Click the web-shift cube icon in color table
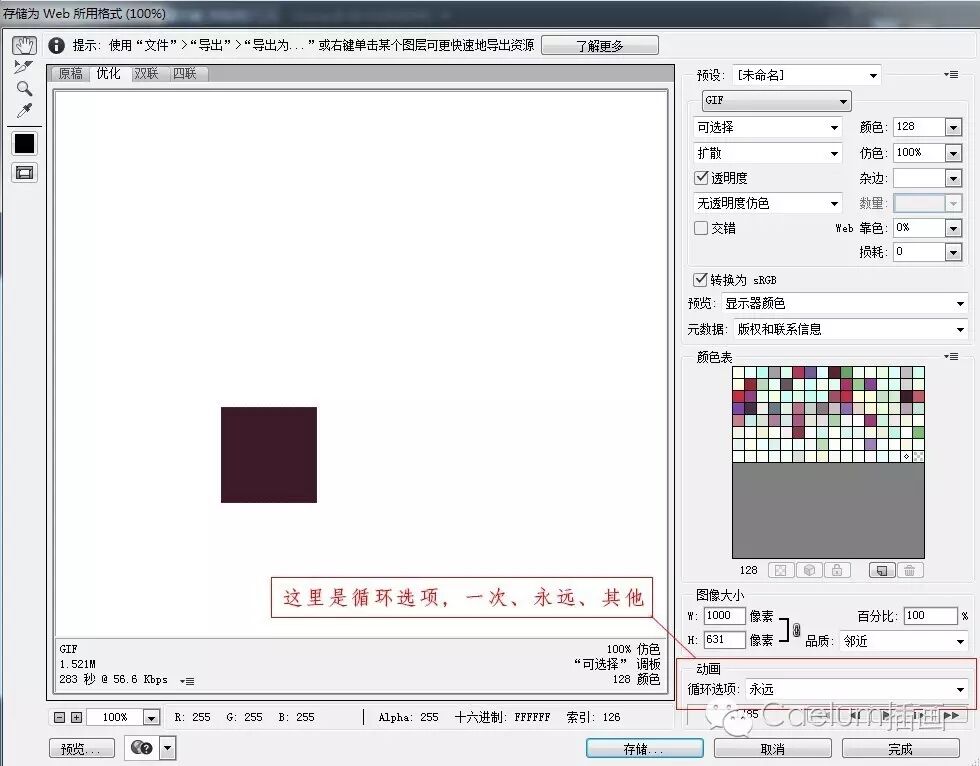 point(807,570)
